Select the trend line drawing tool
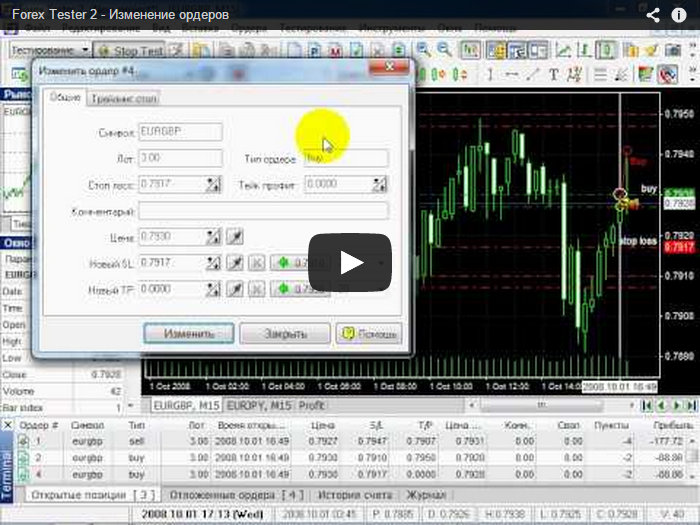This screenshot has width=700, height=525. pyautogui.click(x=532, y=74)
